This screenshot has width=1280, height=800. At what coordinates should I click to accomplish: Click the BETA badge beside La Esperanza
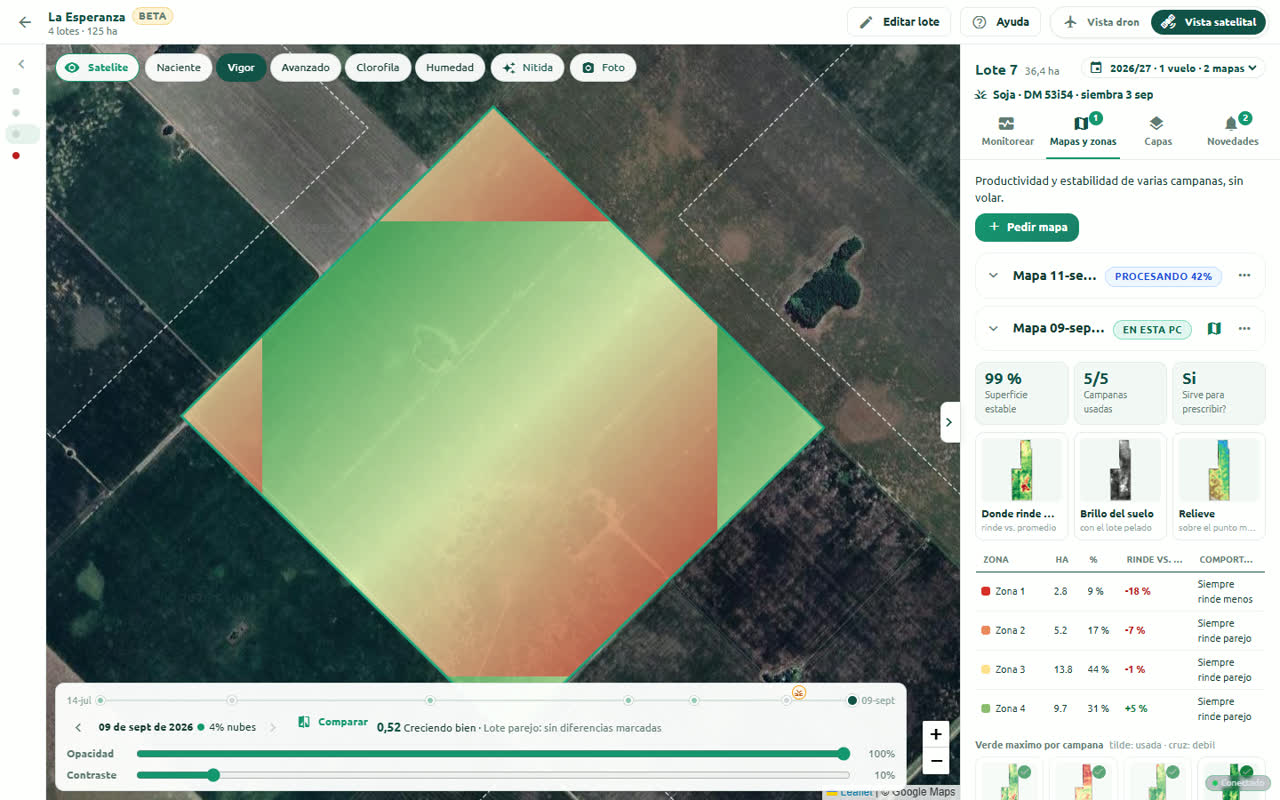point(153,16)
